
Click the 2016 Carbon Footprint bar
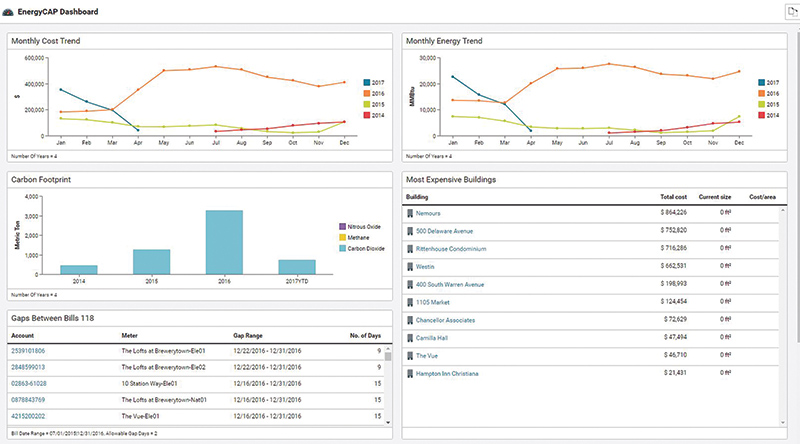tap(224, 242)
